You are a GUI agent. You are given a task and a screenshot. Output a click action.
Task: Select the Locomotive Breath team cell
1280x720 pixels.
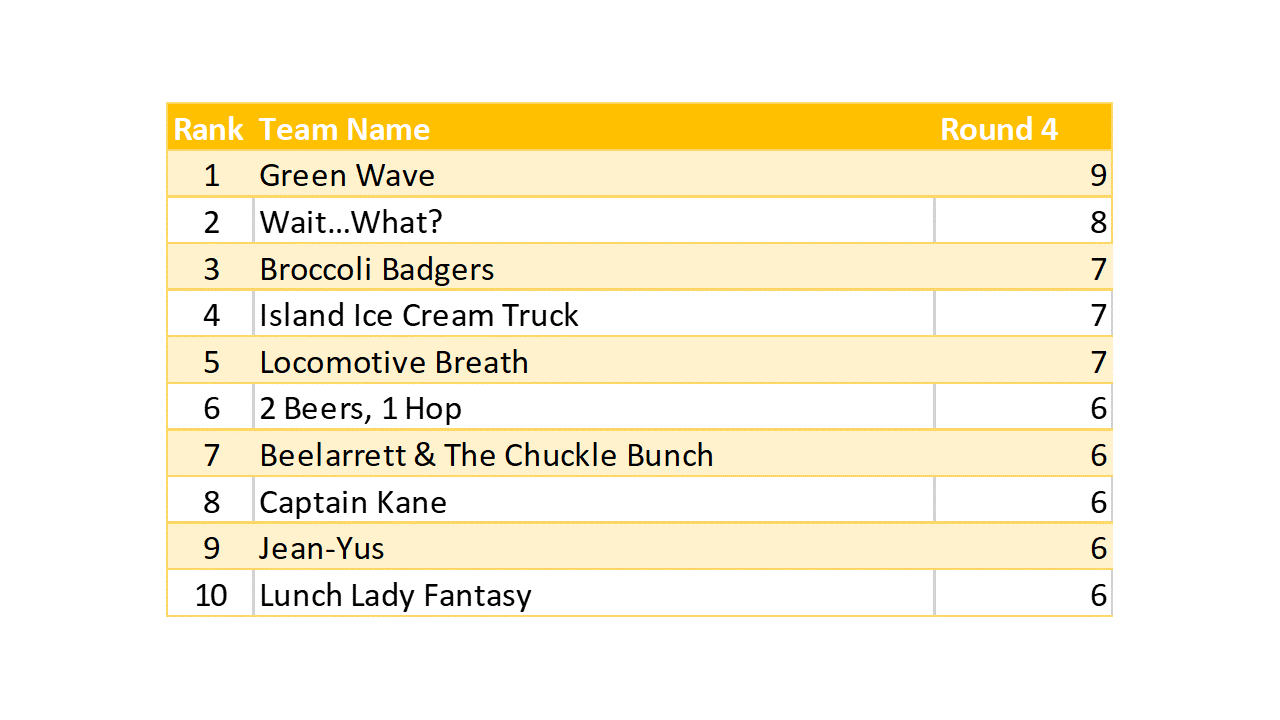pyautogui.click(x=394, y=362)
